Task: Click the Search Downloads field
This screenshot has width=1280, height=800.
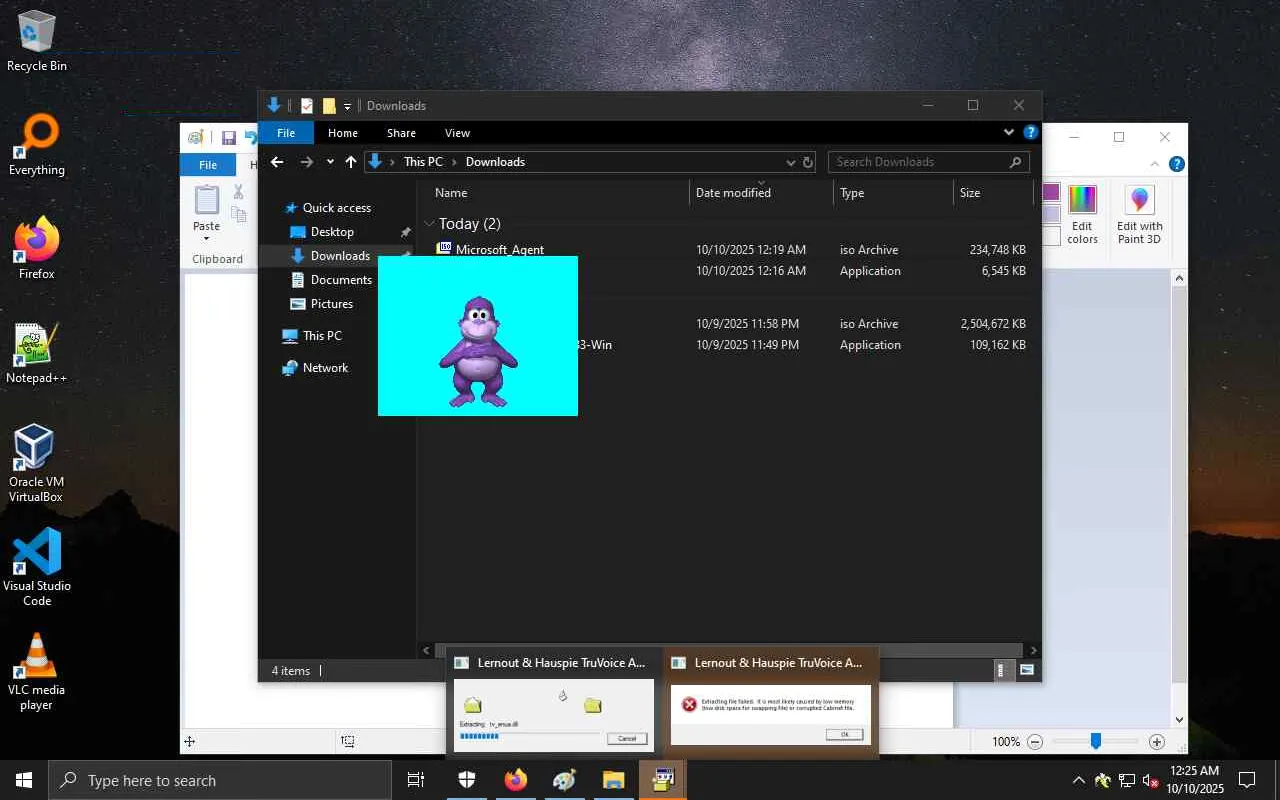Action: tap(928, 162)
